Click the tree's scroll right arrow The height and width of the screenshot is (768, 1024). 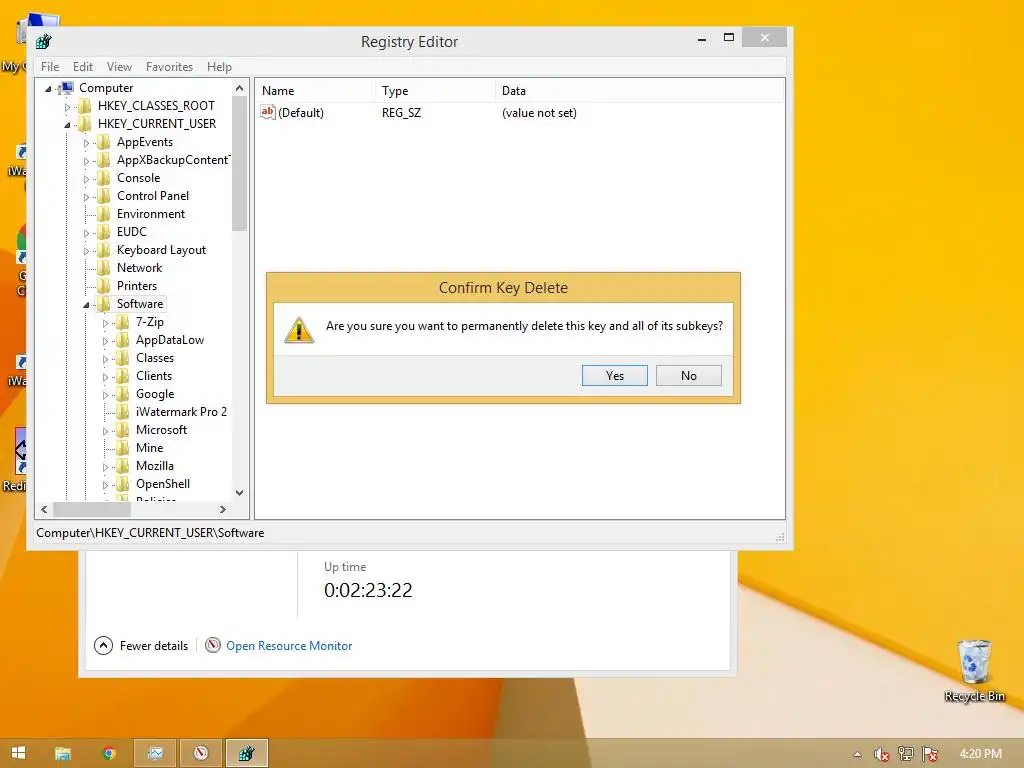click(223, 509)
